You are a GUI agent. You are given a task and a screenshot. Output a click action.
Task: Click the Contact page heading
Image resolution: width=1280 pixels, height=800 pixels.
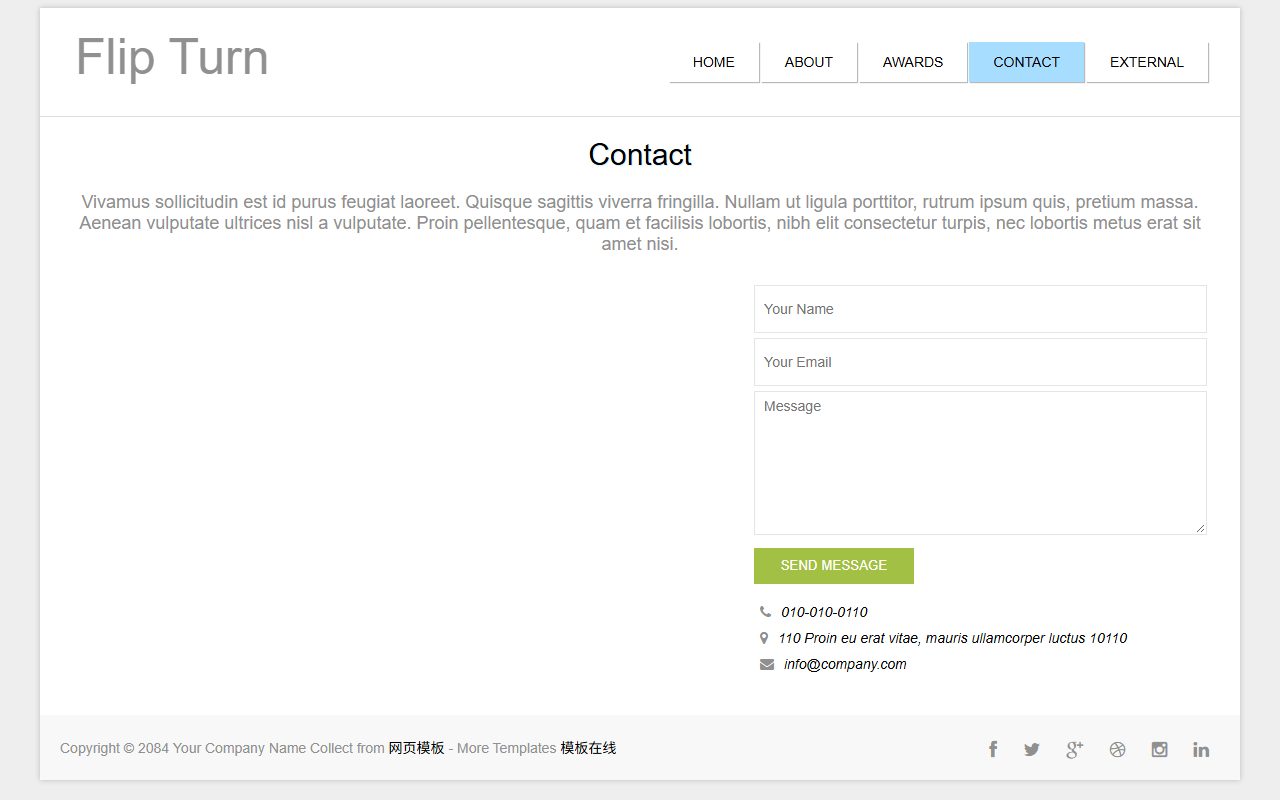pyautogui.click(x=640, y=155)
